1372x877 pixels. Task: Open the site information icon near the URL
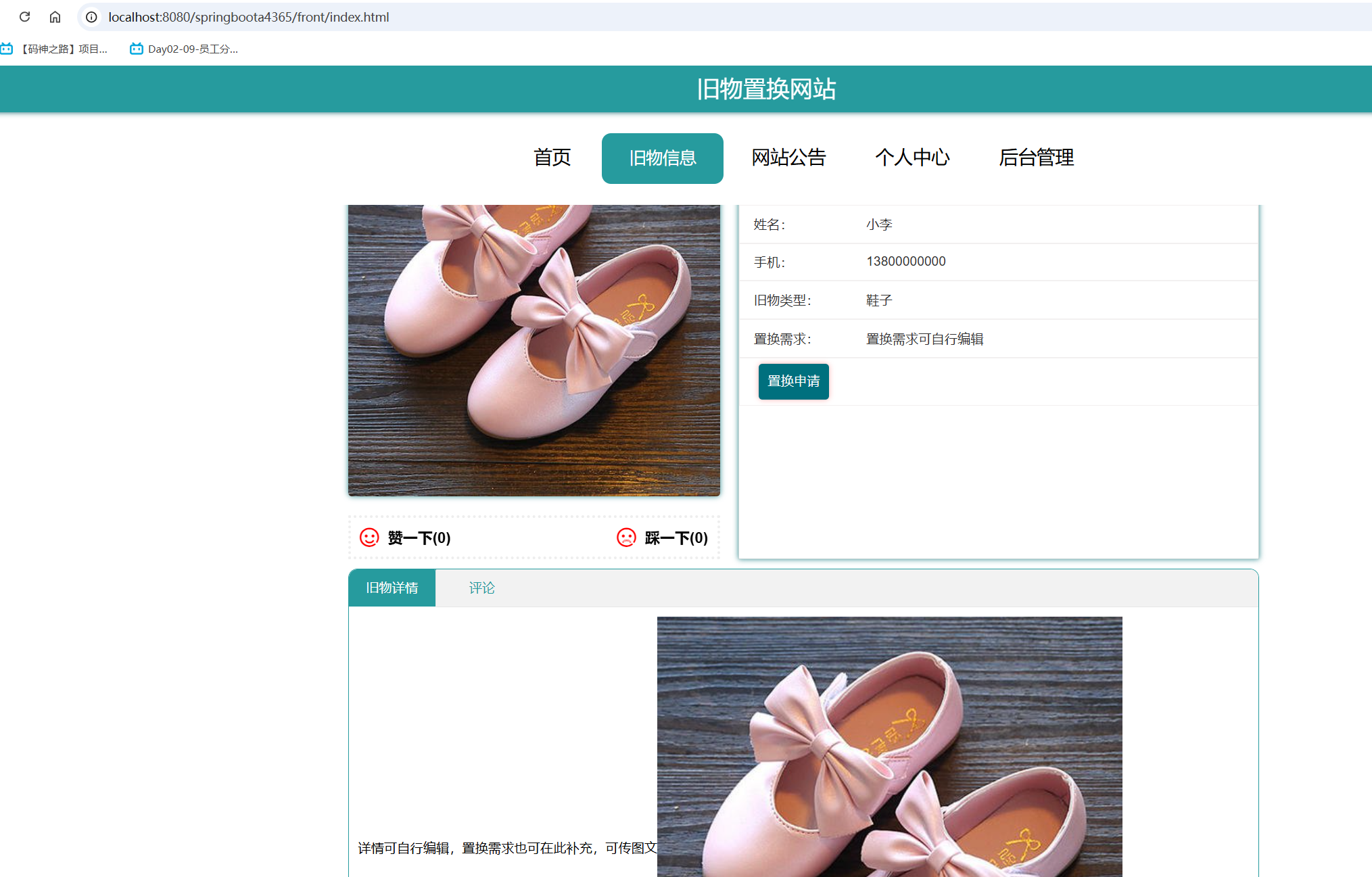pos(91,17)
